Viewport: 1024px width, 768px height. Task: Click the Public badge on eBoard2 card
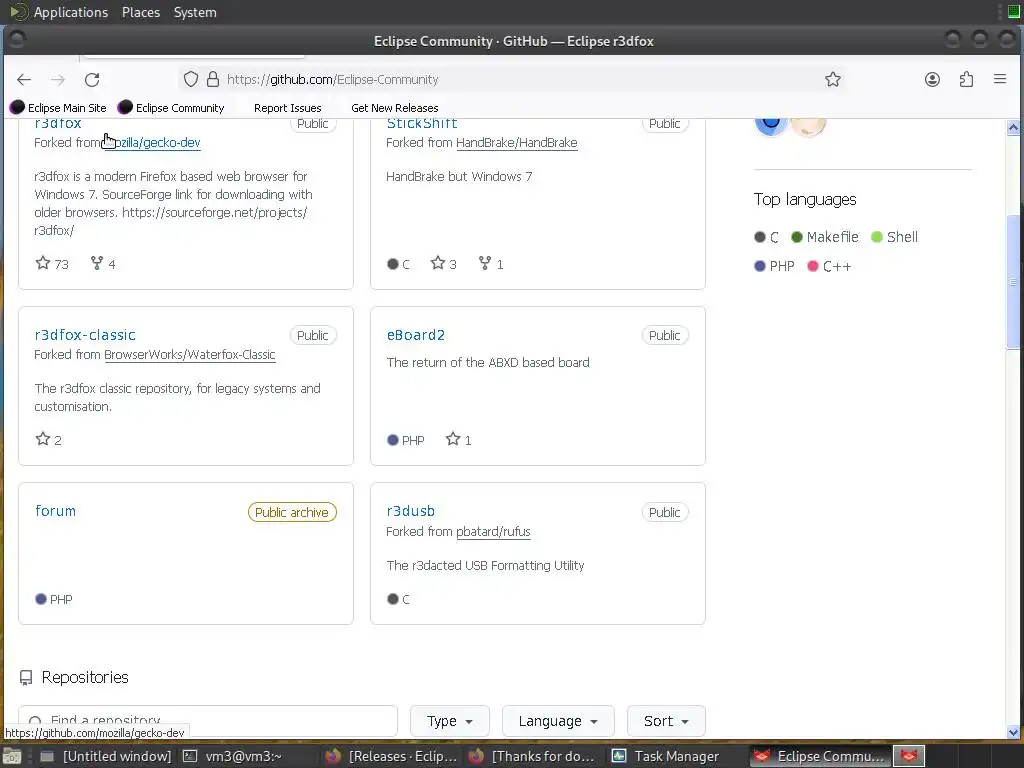coord(665,336)
